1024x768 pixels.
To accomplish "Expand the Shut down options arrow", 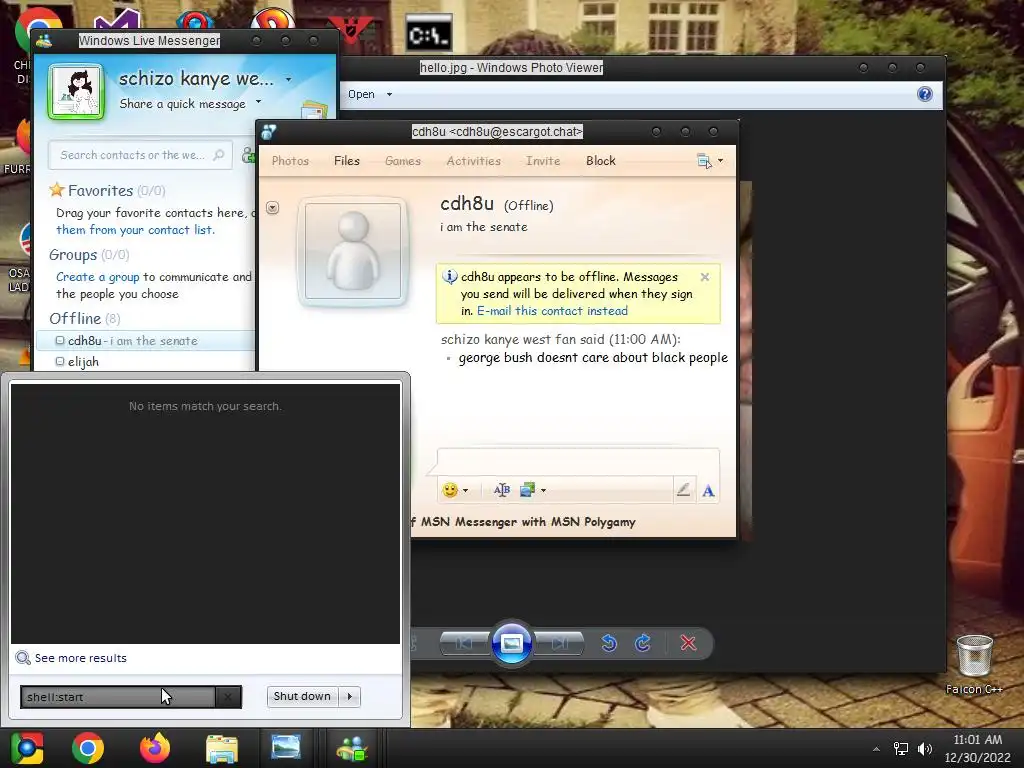I will pyautogui.click(x=350, y=696).
